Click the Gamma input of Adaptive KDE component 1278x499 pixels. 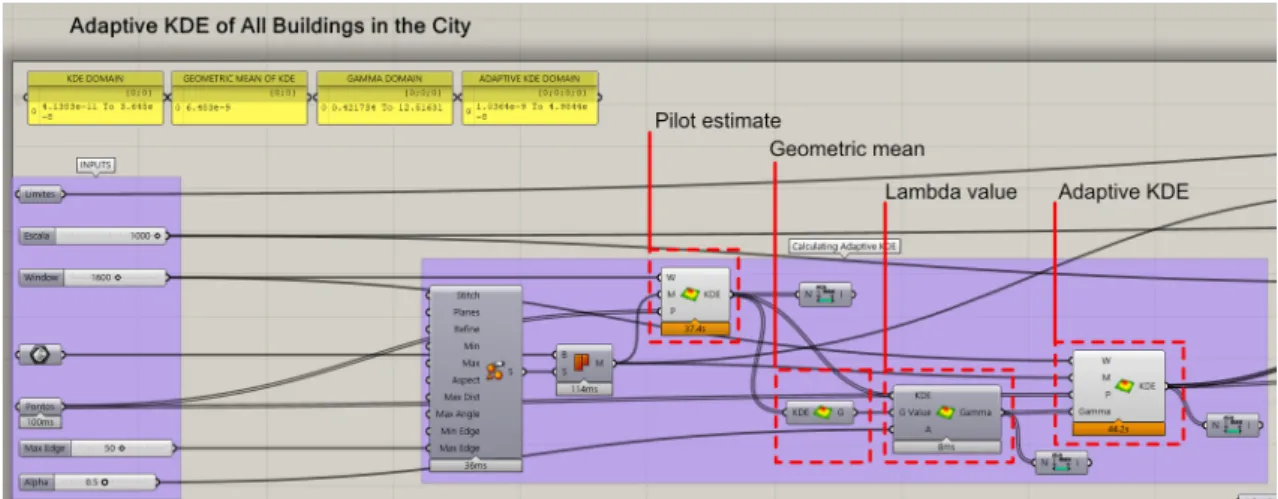(1091, 411)
